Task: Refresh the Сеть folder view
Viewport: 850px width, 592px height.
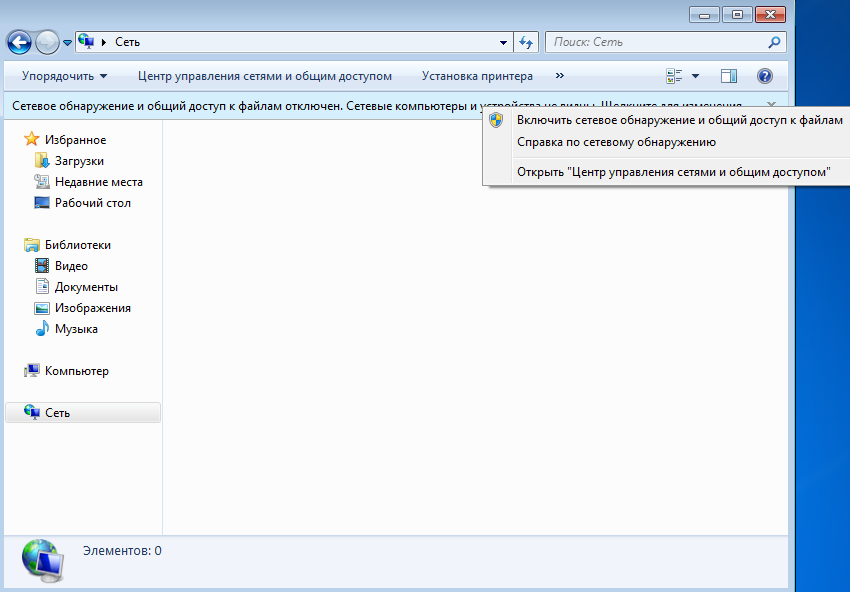Action: click(x=526, y=42)
